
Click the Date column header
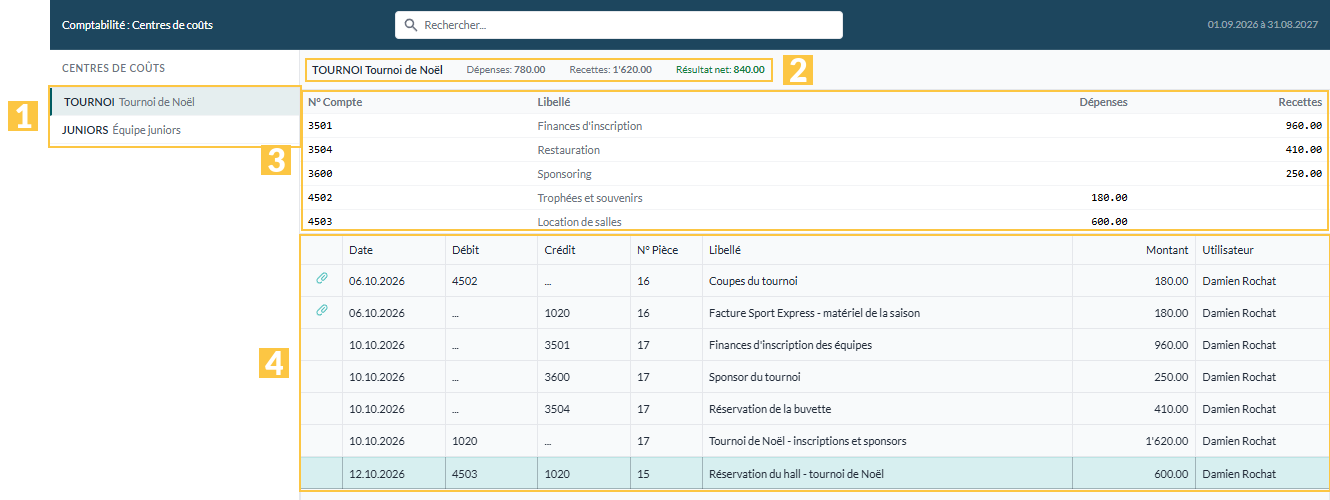point(361,250)
